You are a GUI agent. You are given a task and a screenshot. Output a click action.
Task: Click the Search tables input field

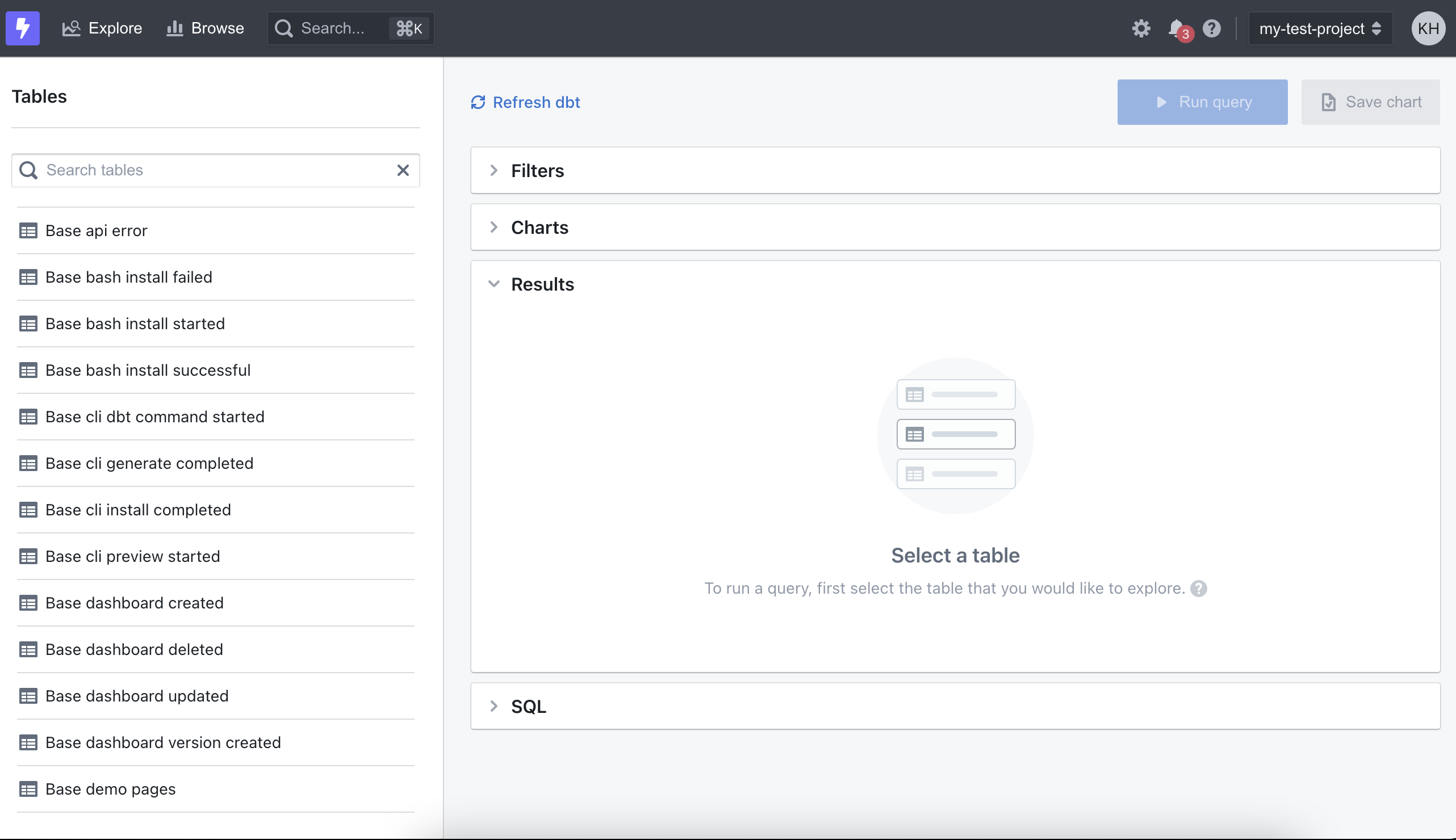point(173,170)
